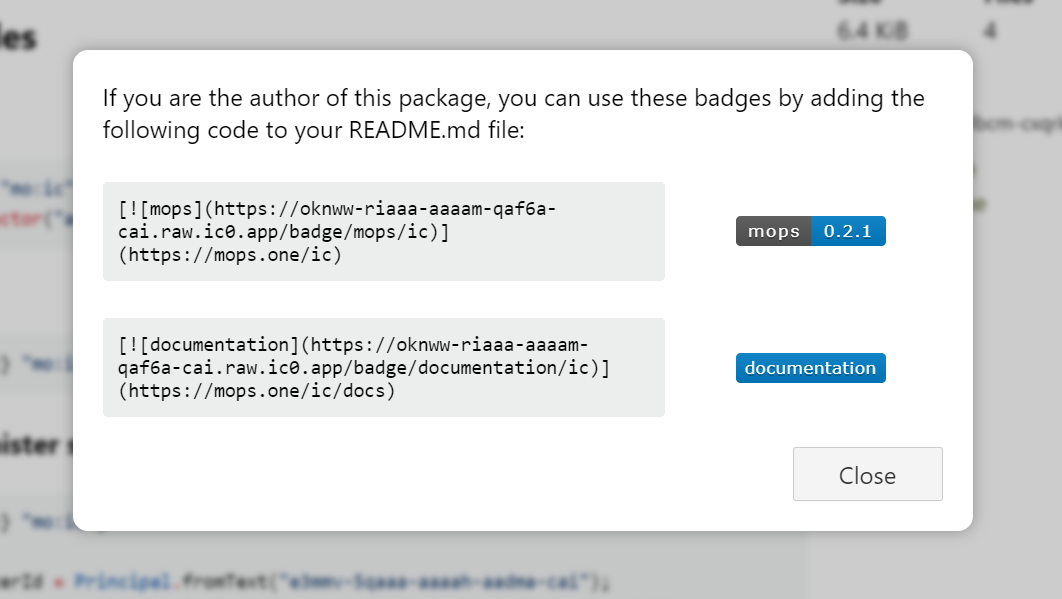Select the mops badge markdown code block
1062x599 pixels.
383,231
